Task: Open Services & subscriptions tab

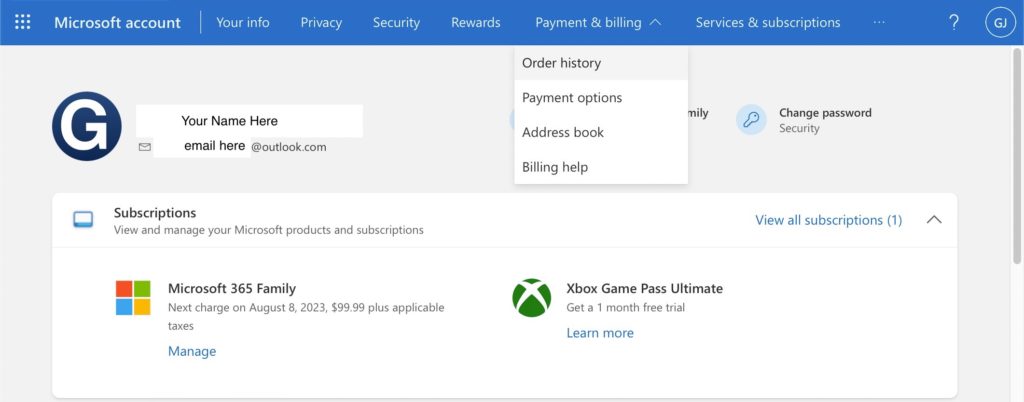Action: click(x=768, y=22)
